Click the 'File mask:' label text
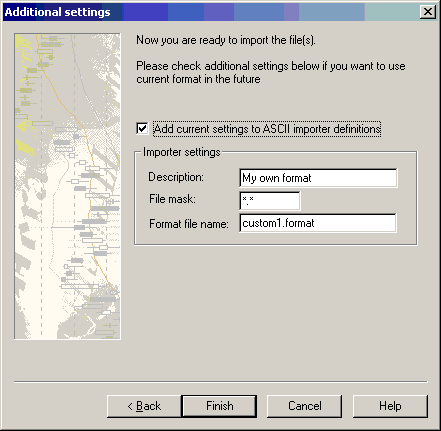 point(172,199)
